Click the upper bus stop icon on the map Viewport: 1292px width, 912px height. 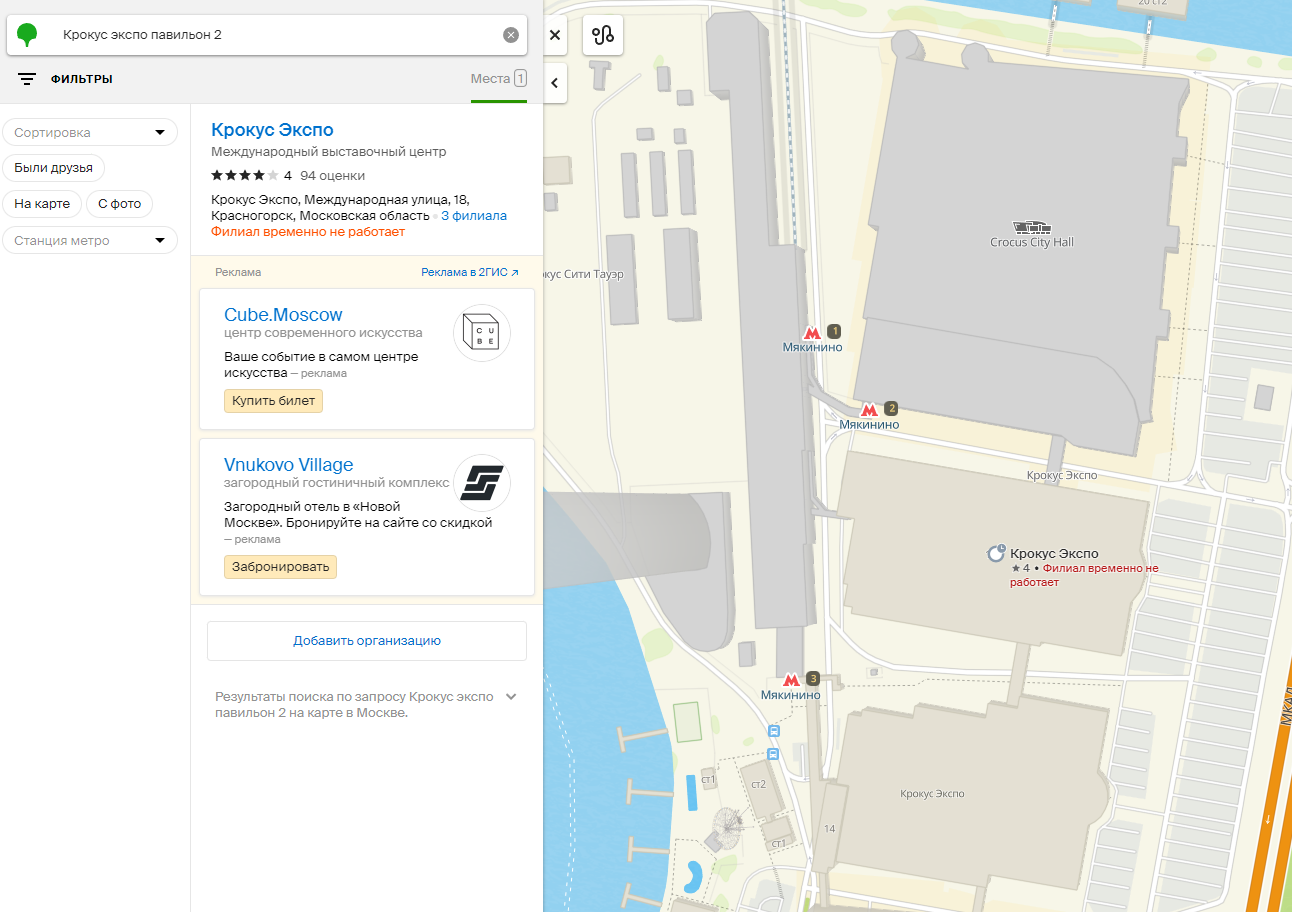pos(773,733)
